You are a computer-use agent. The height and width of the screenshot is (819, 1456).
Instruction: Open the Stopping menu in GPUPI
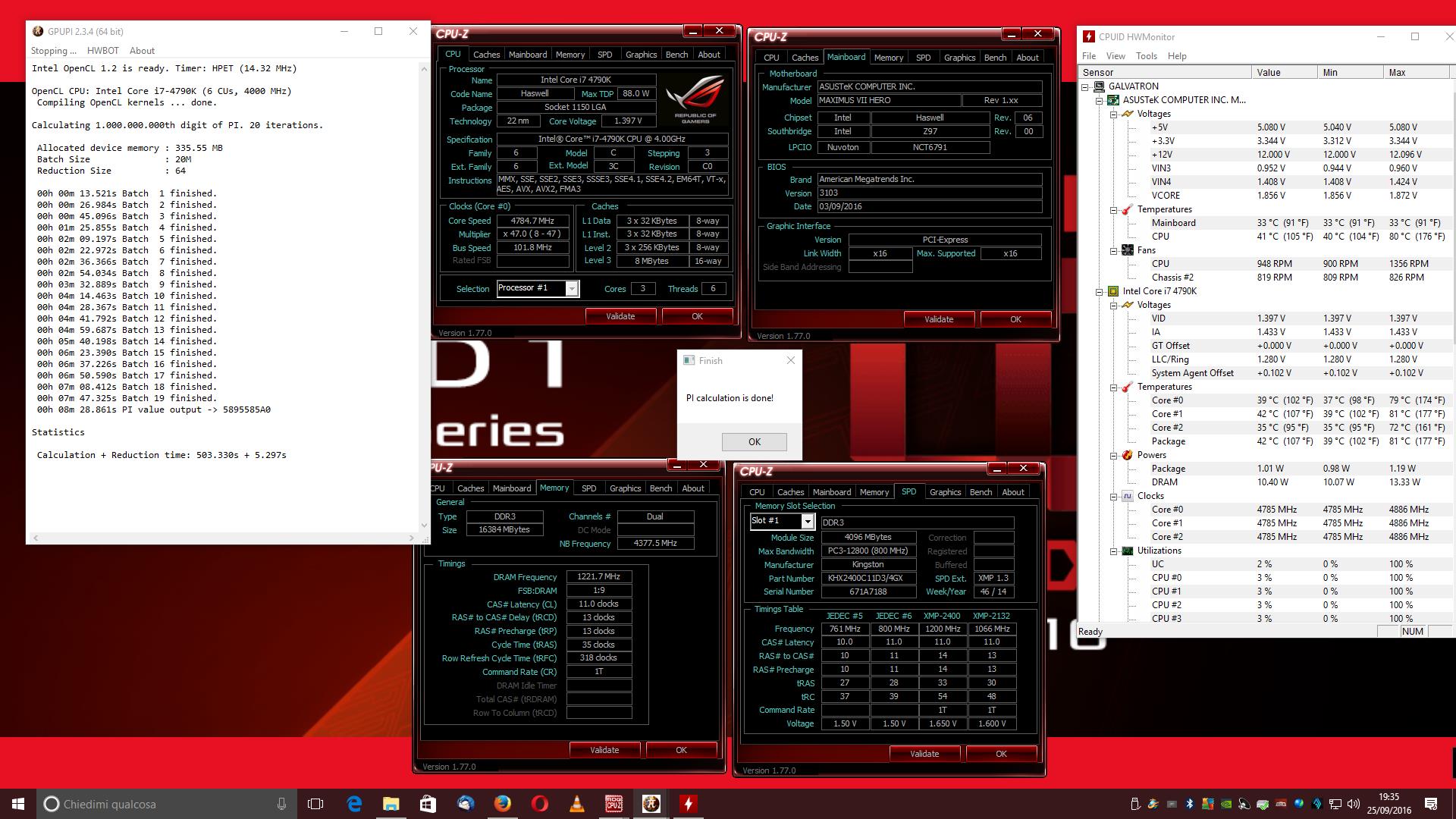(x=53, y=51)
